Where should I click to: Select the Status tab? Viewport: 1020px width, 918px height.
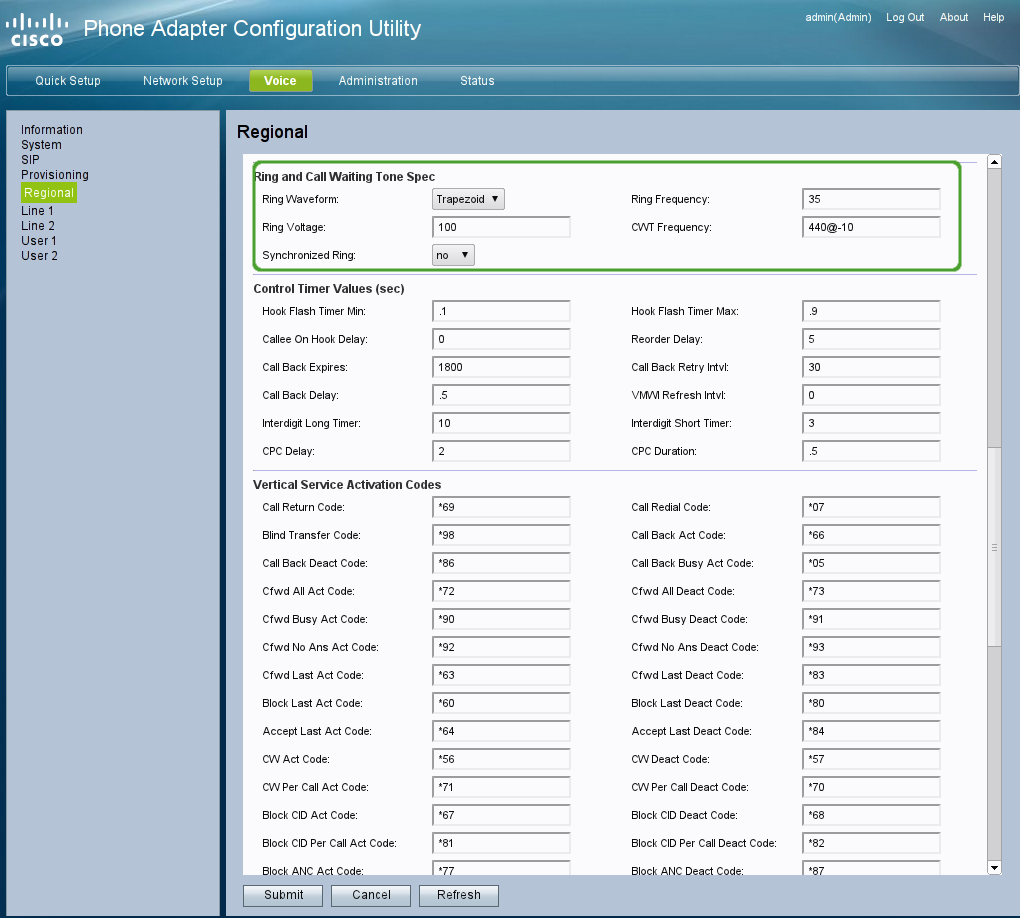pos(477,81)
